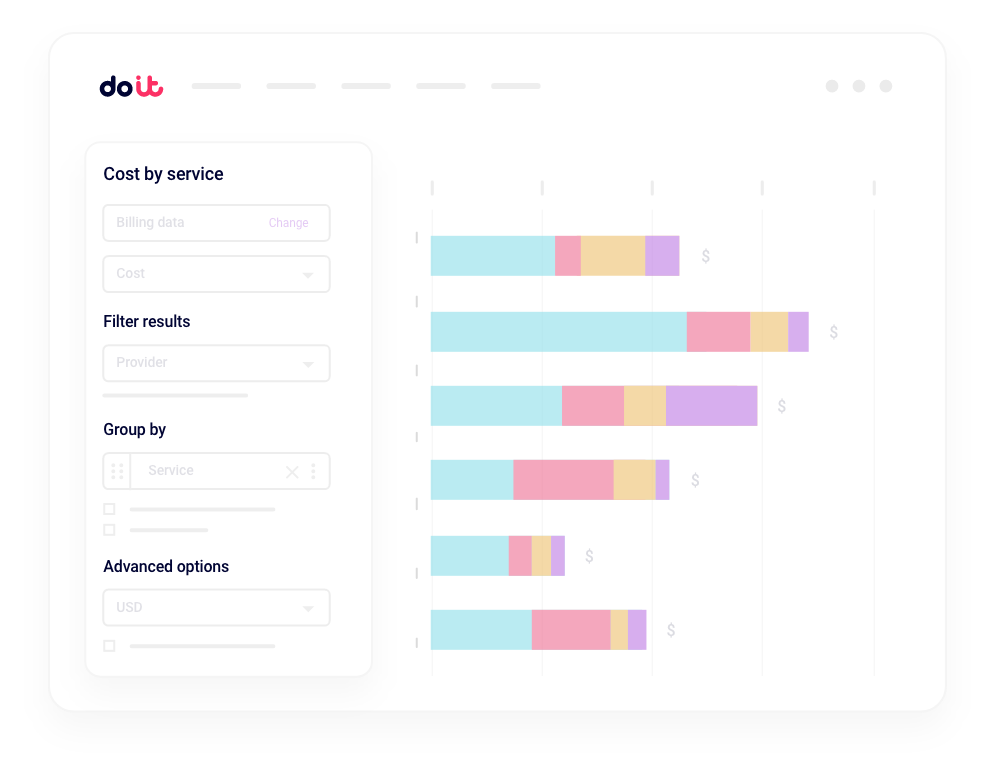995x777 pixels.
Task: Open the Service row three-dot menu
Action: (x=313, y=471)
